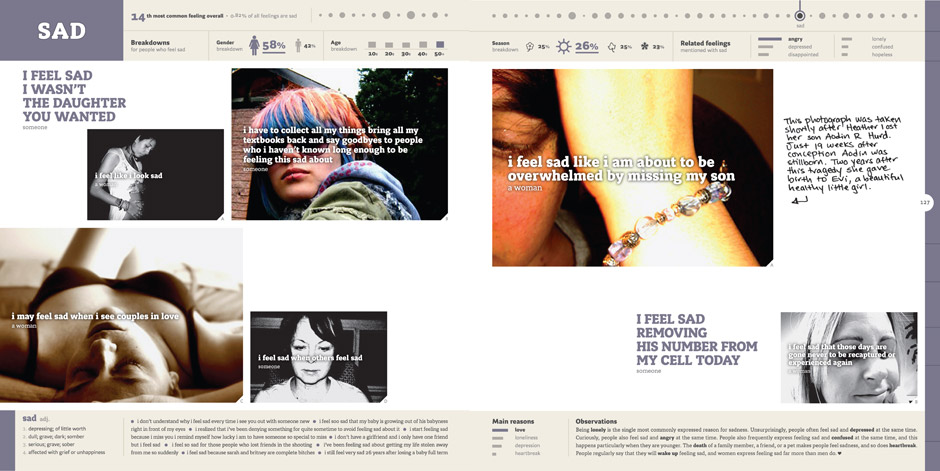Click the snowflake season icon at 23%
Viewport: 940px width, 471px height.
645,46
